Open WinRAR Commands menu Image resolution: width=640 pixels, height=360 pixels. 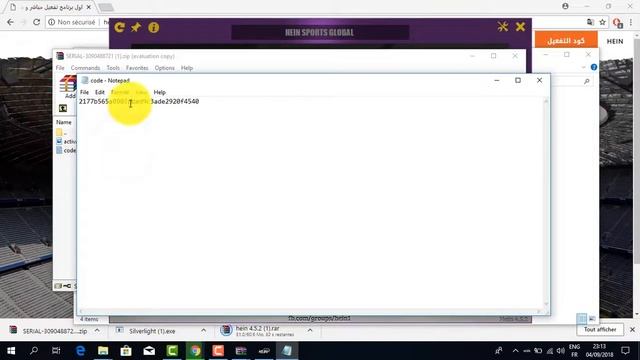click(85, 68)
